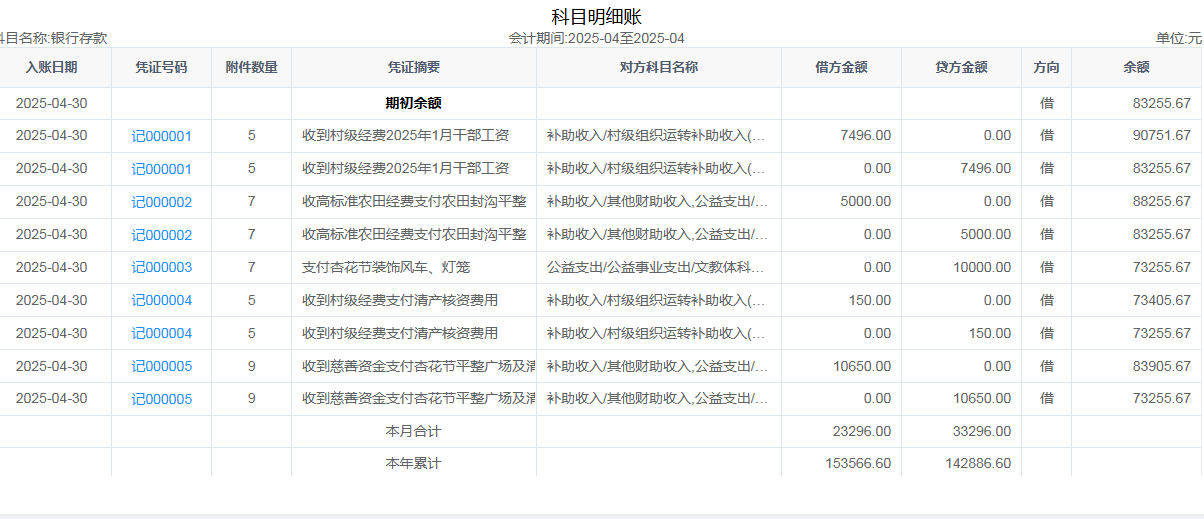
Task: Click the 支付杏花节装饰风车、灯笼 summary cell
Action: (x=386, y=268)
